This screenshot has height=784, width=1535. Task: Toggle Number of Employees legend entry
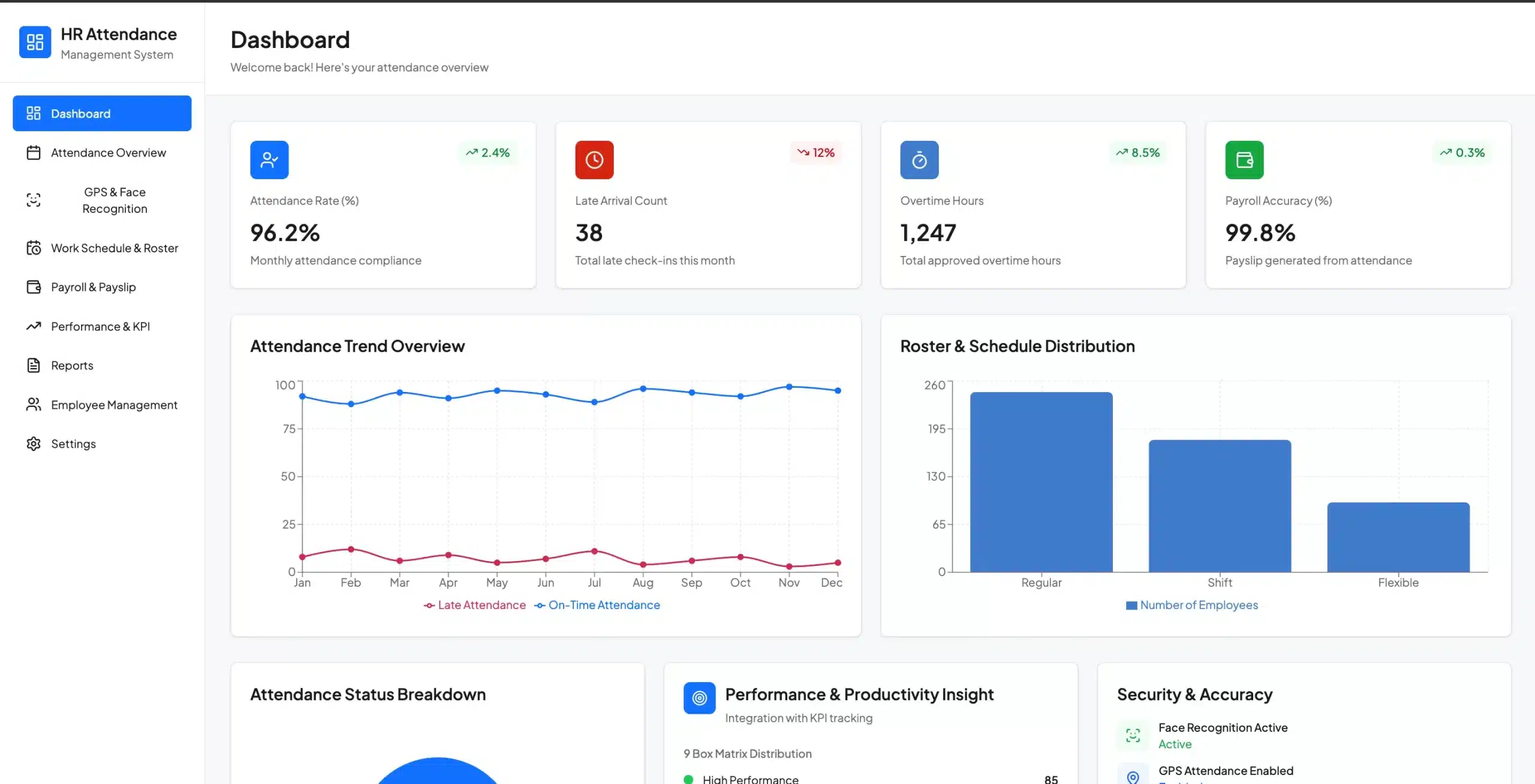[x=1192, y=605]
